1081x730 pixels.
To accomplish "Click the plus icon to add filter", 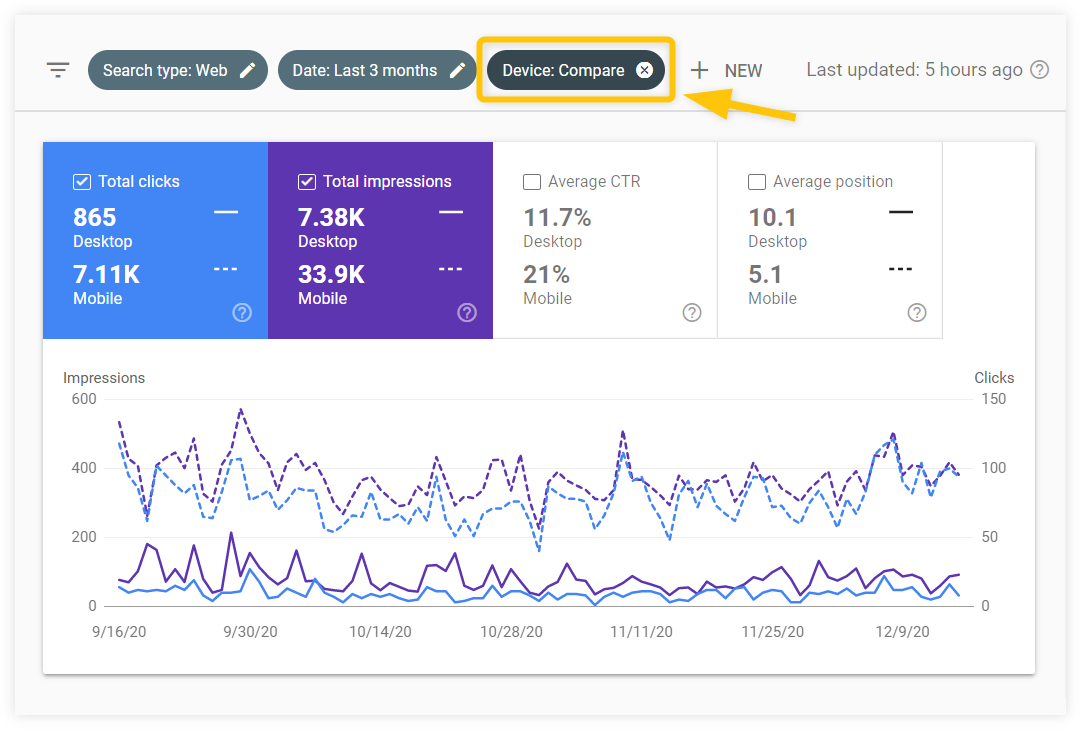I will pyautogui.click(x=700, y=70).
